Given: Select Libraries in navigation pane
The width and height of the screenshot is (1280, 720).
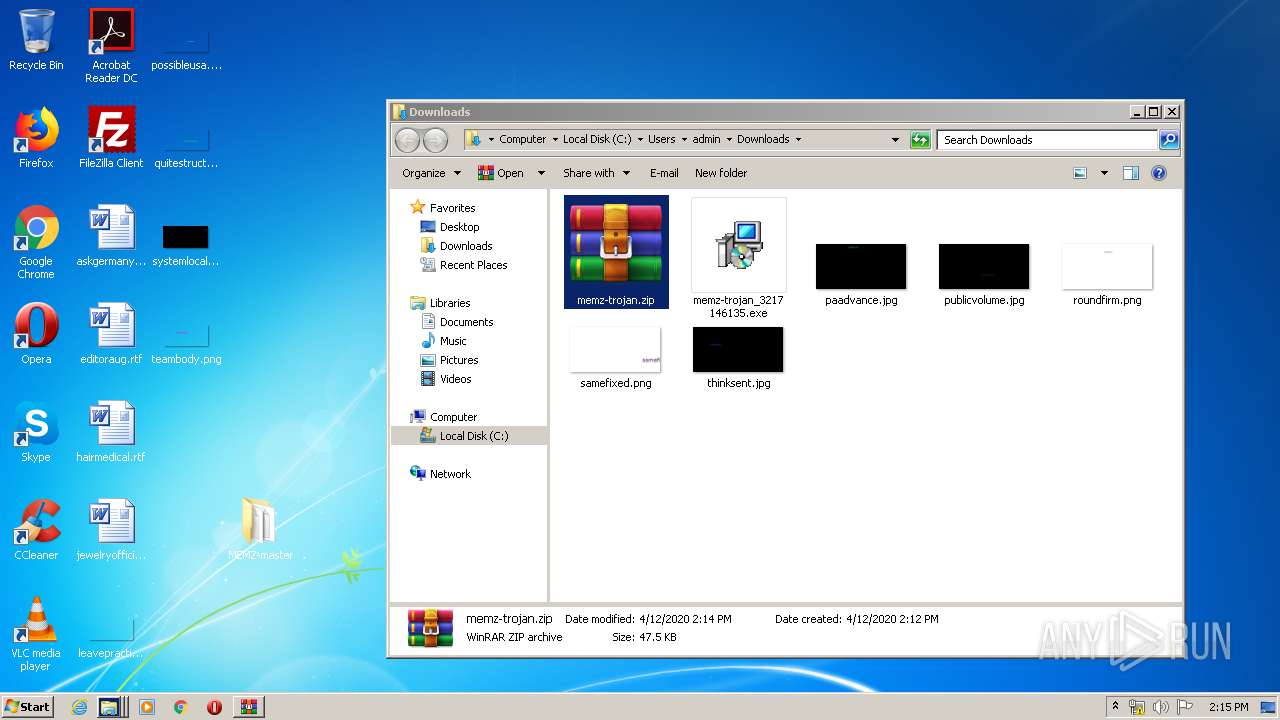Looking at the screenshot, I should pos(449,303).
